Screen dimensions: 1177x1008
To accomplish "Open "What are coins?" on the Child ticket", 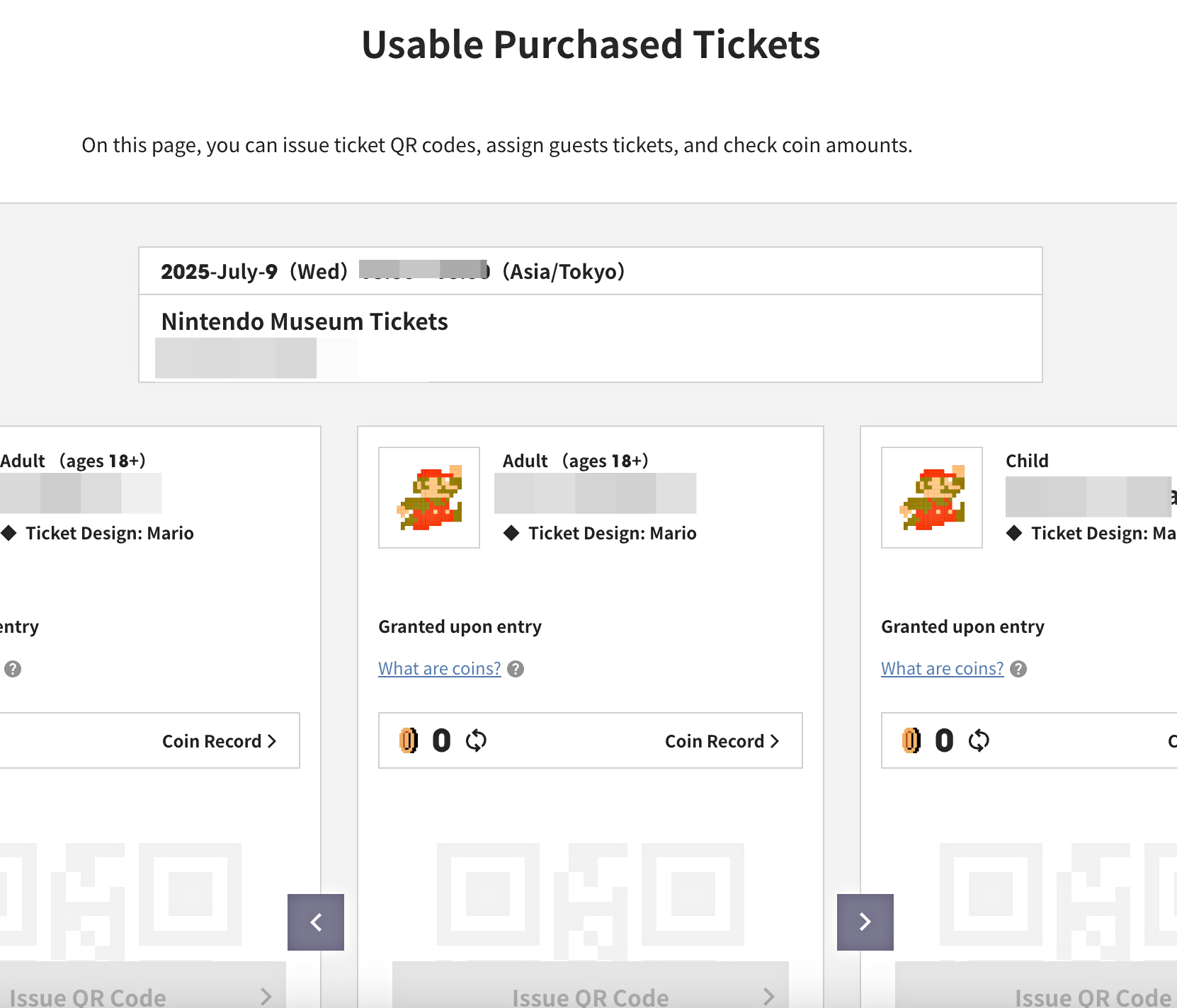I will pyautogui.click(x=942, y=669).
